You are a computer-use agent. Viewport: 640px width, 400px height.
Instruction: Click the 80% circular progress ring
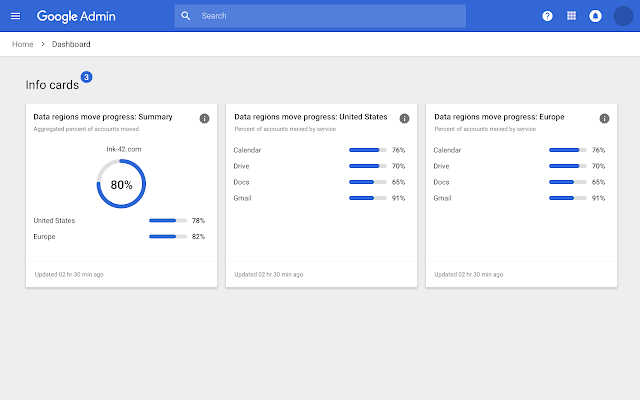(121, 184)
